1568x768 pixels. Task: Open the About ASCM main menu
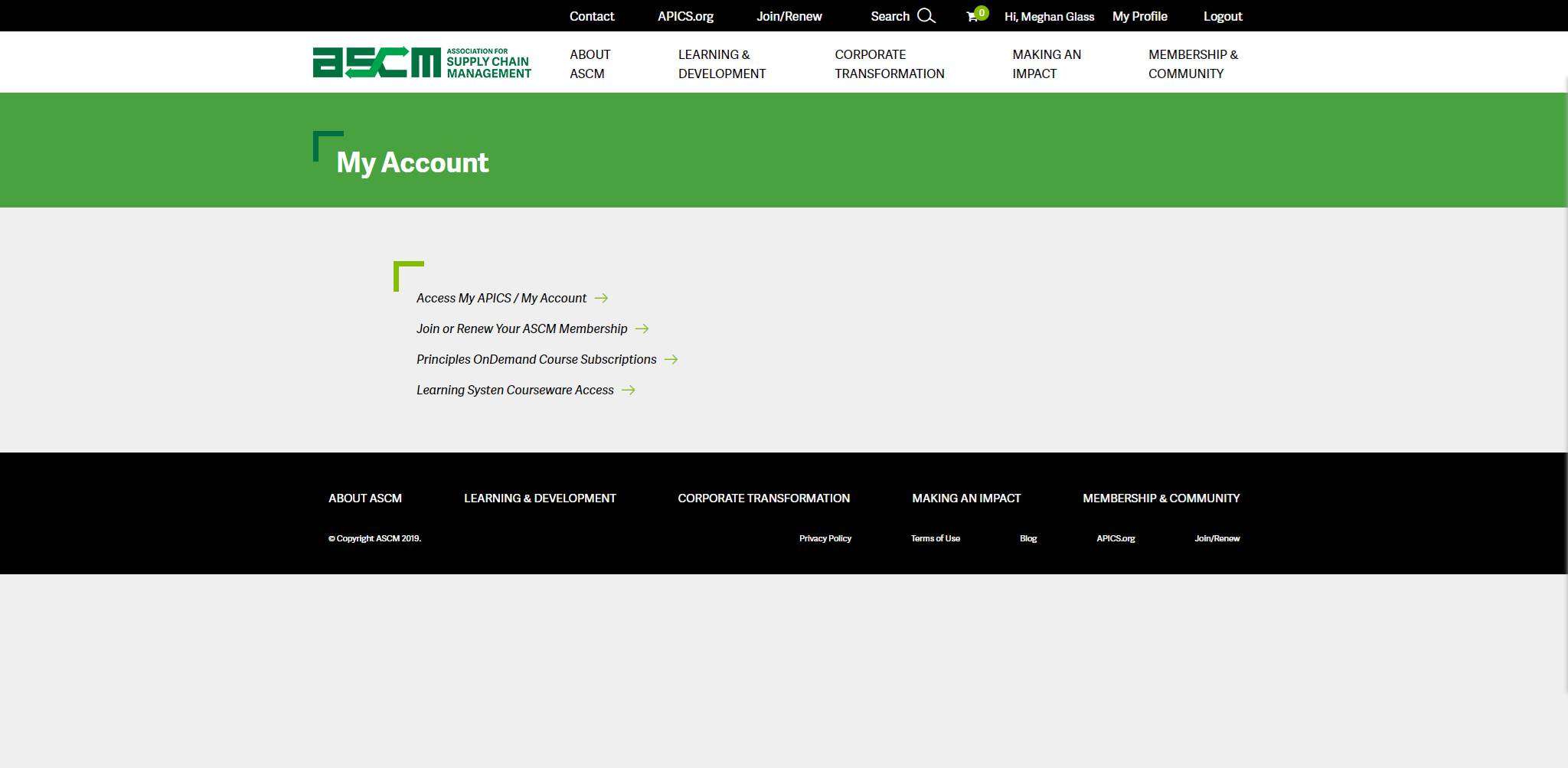590,64
